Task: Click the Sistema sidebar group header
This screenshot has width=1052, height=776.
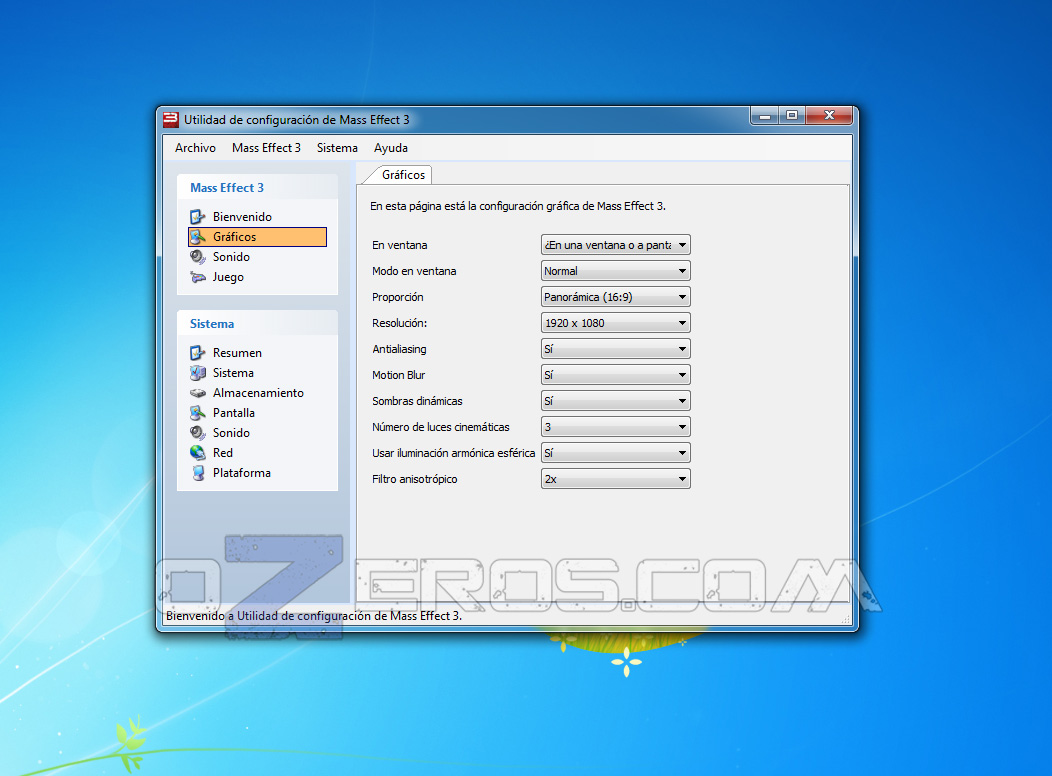Action: tap(212, 324)
